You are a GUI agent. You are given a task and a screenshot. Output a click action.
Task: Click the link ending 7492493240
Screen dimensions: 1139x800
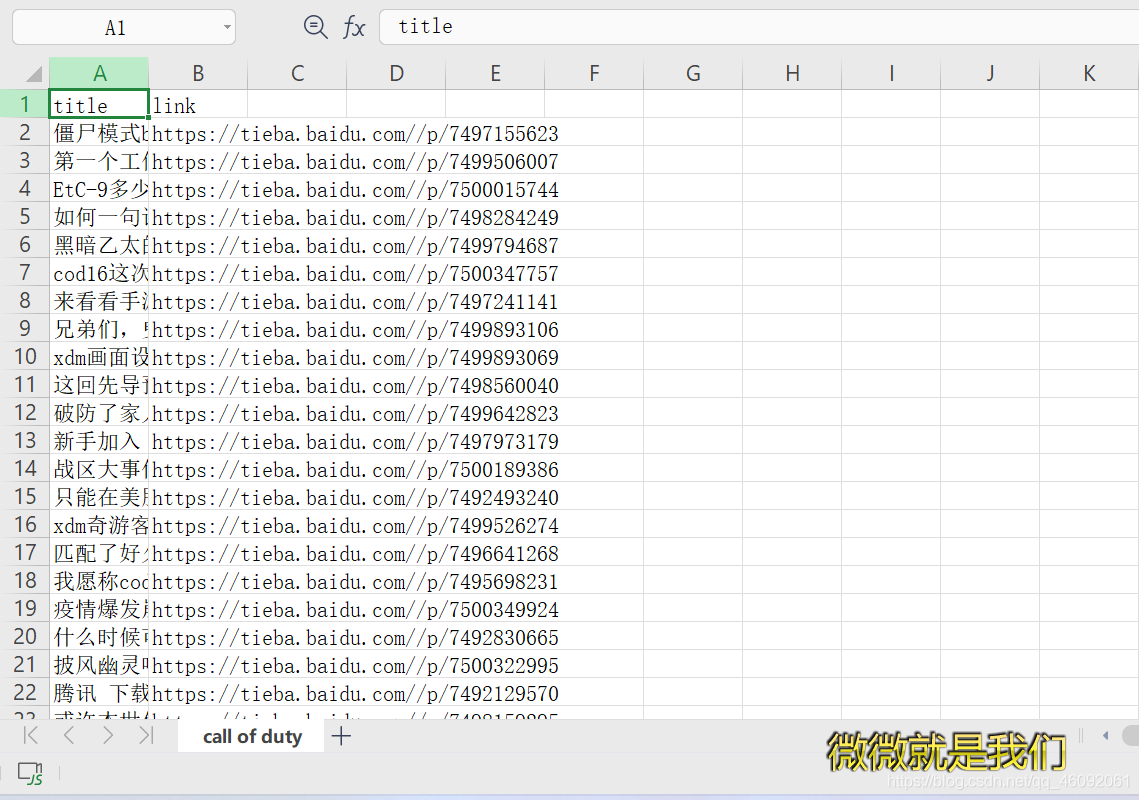[355, 497]
